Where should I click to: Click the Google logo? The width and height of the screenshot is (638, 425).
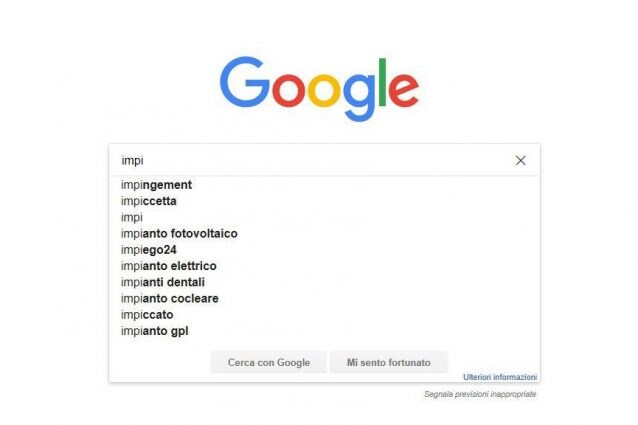coord(319,89)
